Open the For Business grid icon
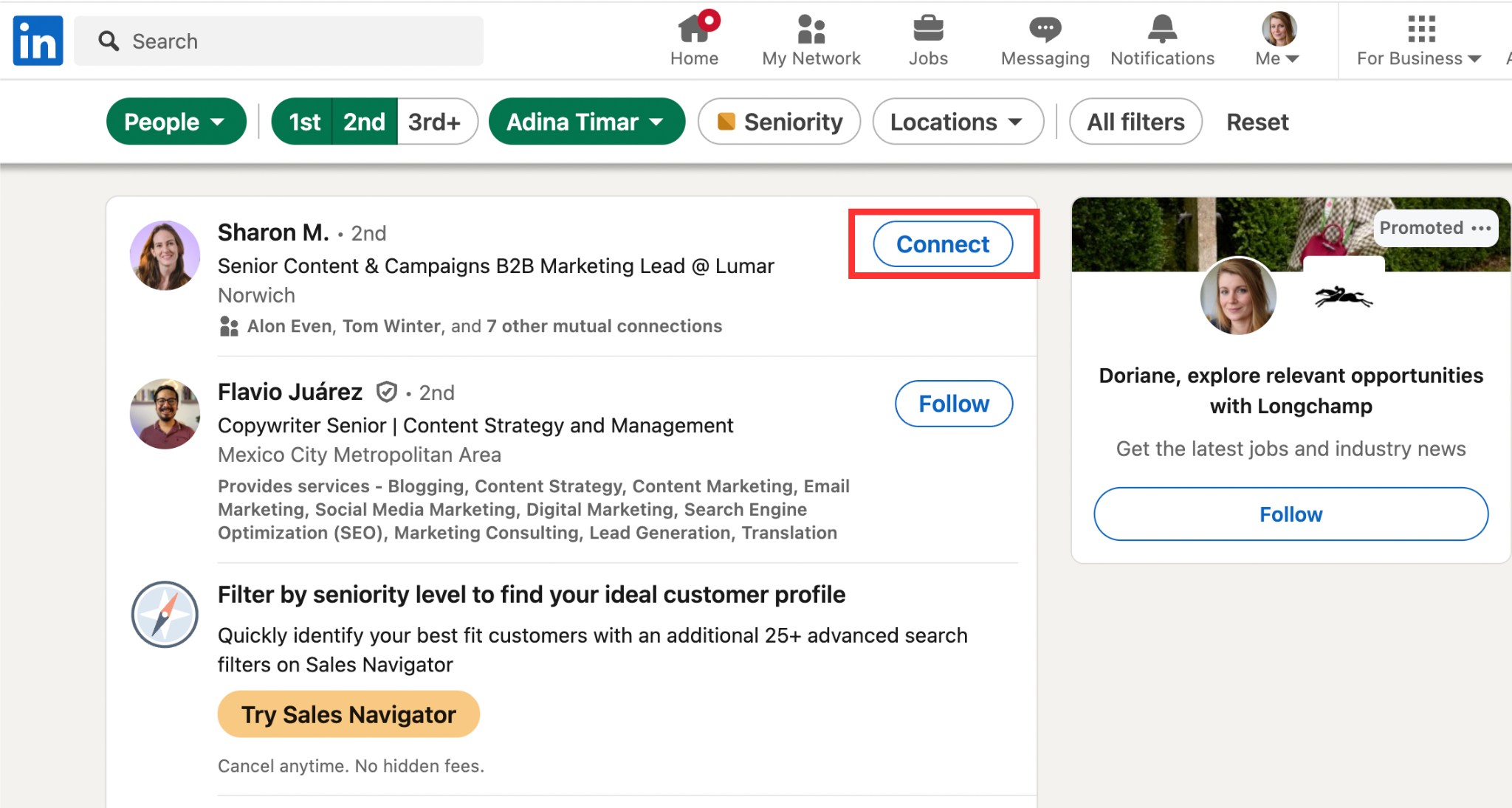The width and height of the screenshot is (1512, 808). [x=1421, y=29]
